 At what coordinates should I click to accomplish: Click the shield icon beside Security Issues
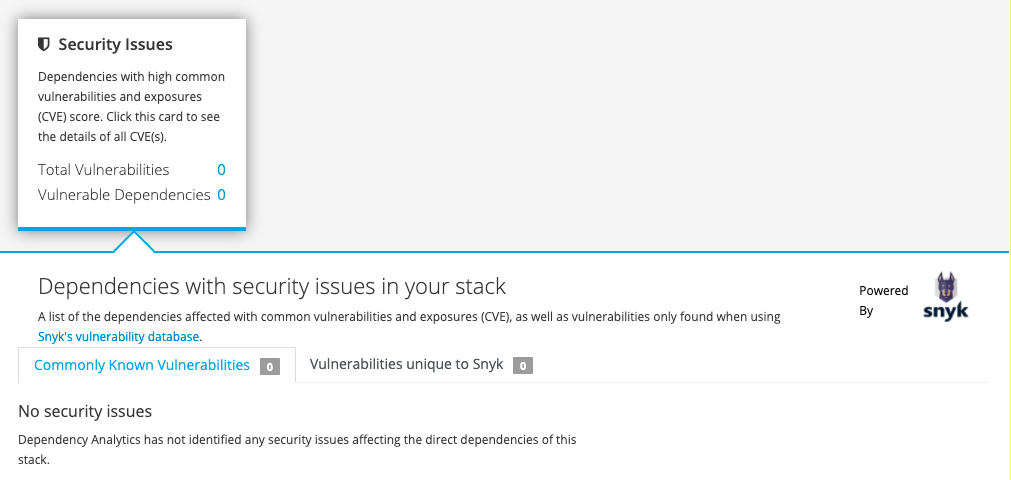(43, 45)
